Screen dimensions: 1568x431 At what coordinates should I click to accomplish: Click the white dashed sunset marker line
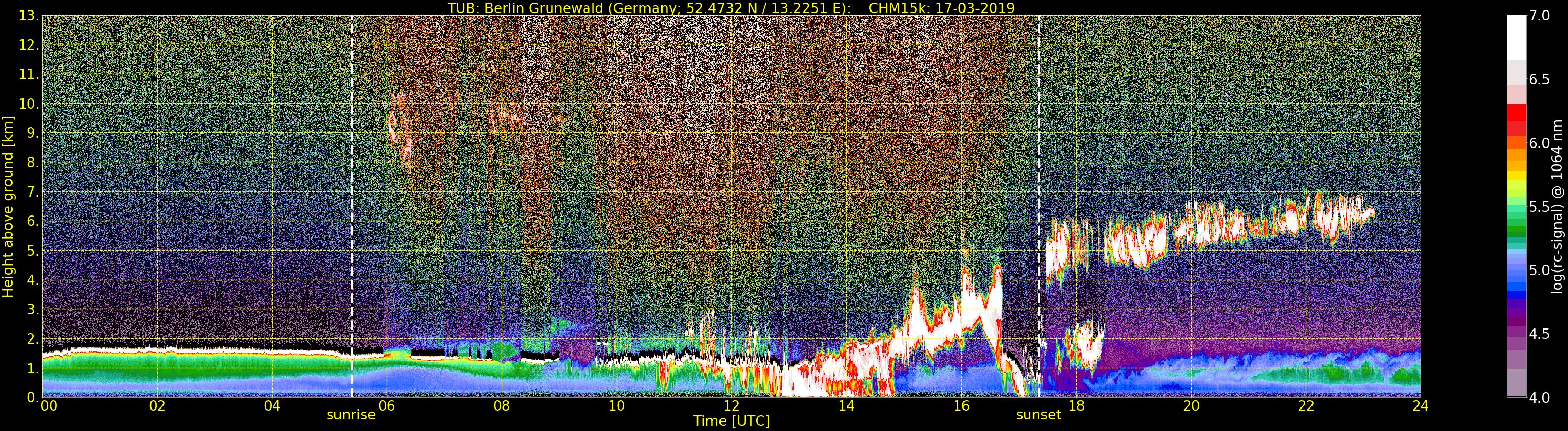(1038, 206)
